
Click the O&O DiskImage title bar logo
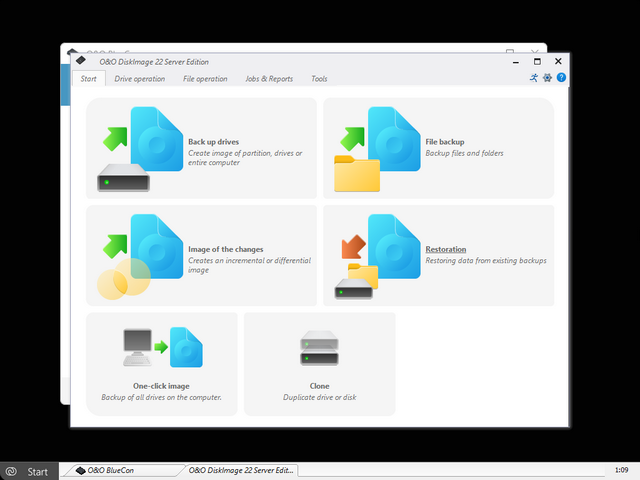(81, 61)
